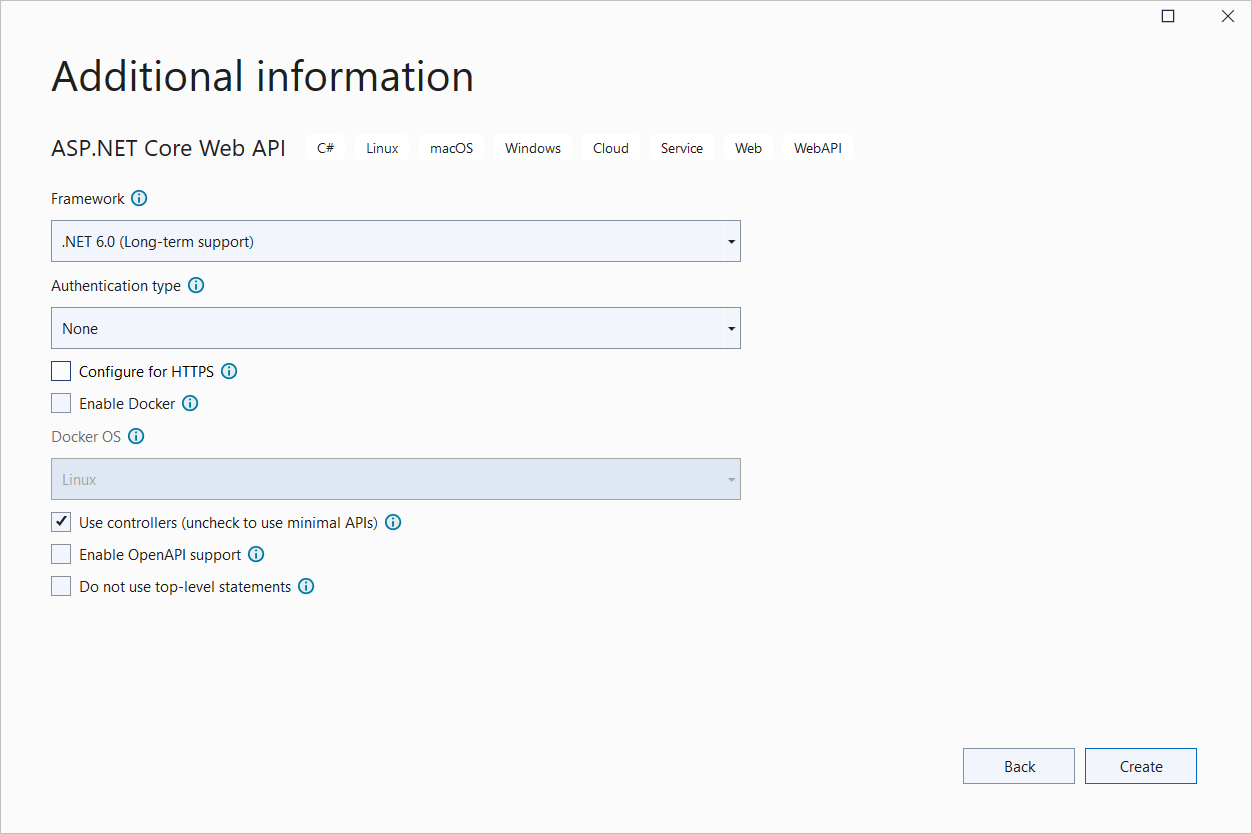This screenshot has height=834, width=1252.
Task: Click the info icon next to Framework
Action: tap(139, 198)
